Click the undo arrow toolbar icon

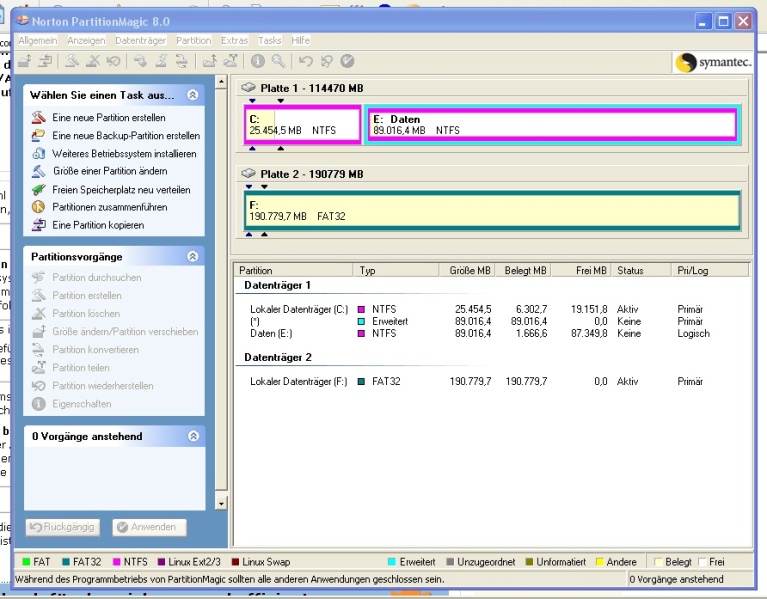tap(306, 61)
